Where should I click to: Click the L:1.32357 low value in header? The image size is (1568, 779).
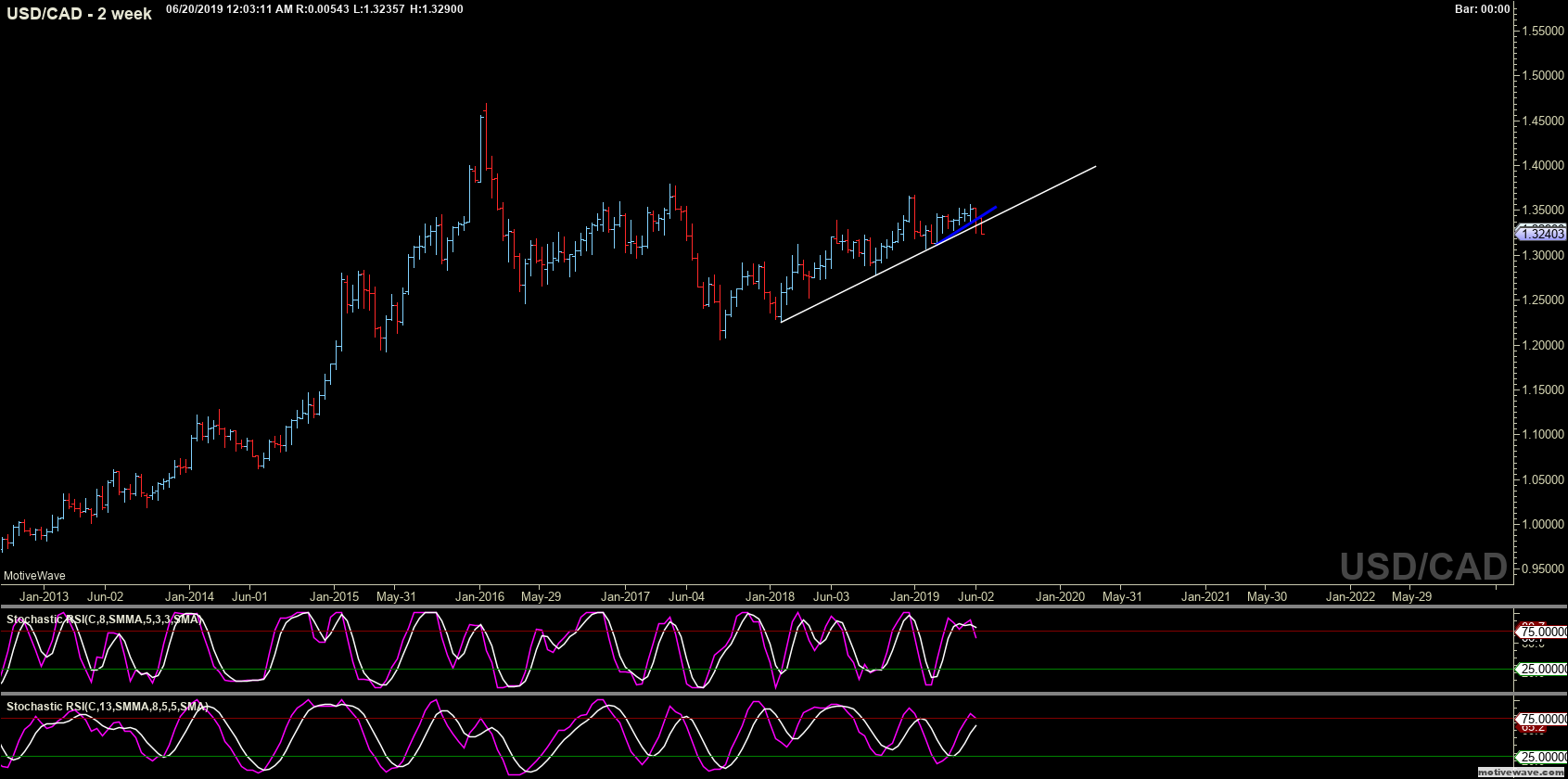pyautogui.click(x=379, y=9)
